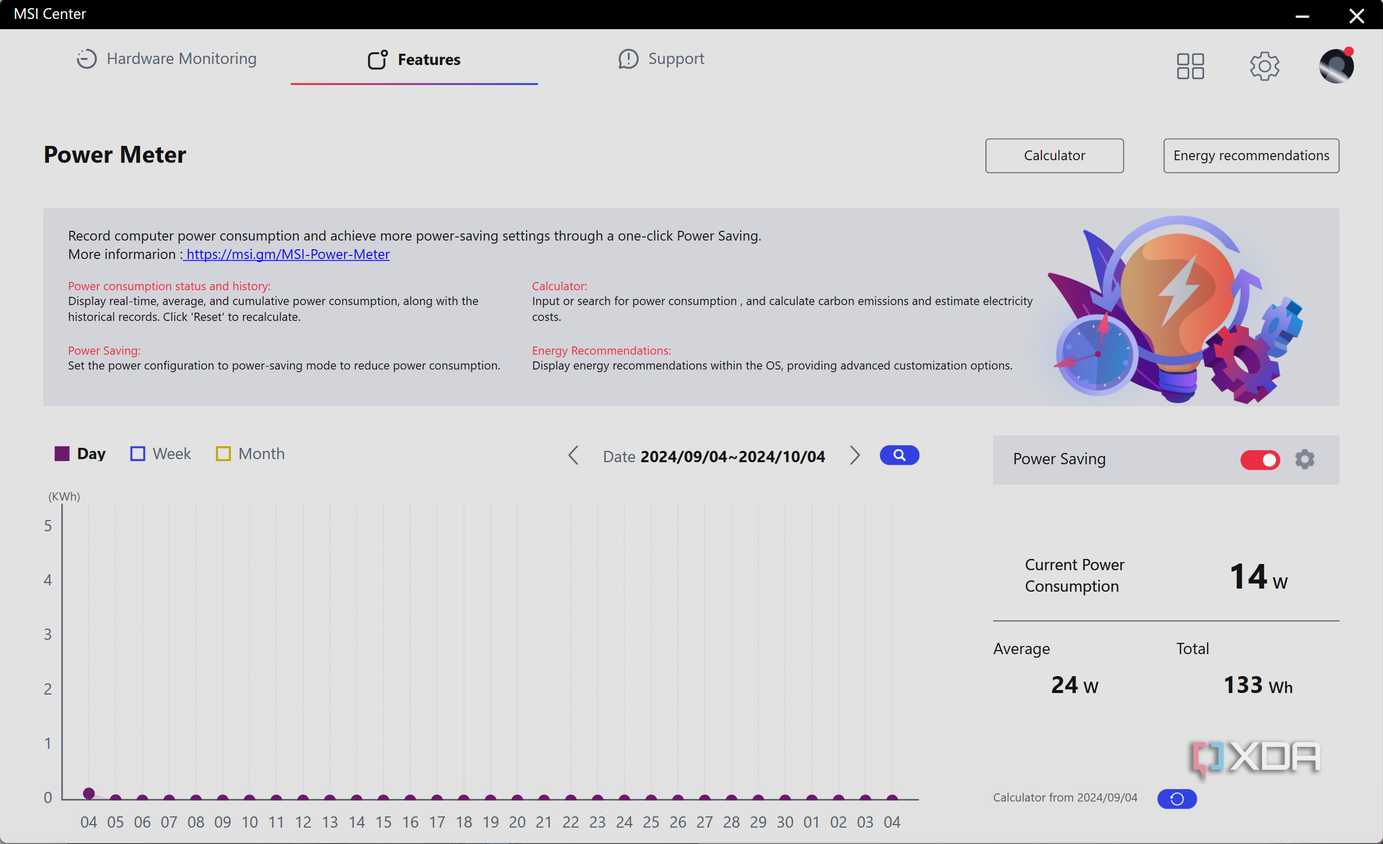Click the chart data point at day 15

click(384, 798)
